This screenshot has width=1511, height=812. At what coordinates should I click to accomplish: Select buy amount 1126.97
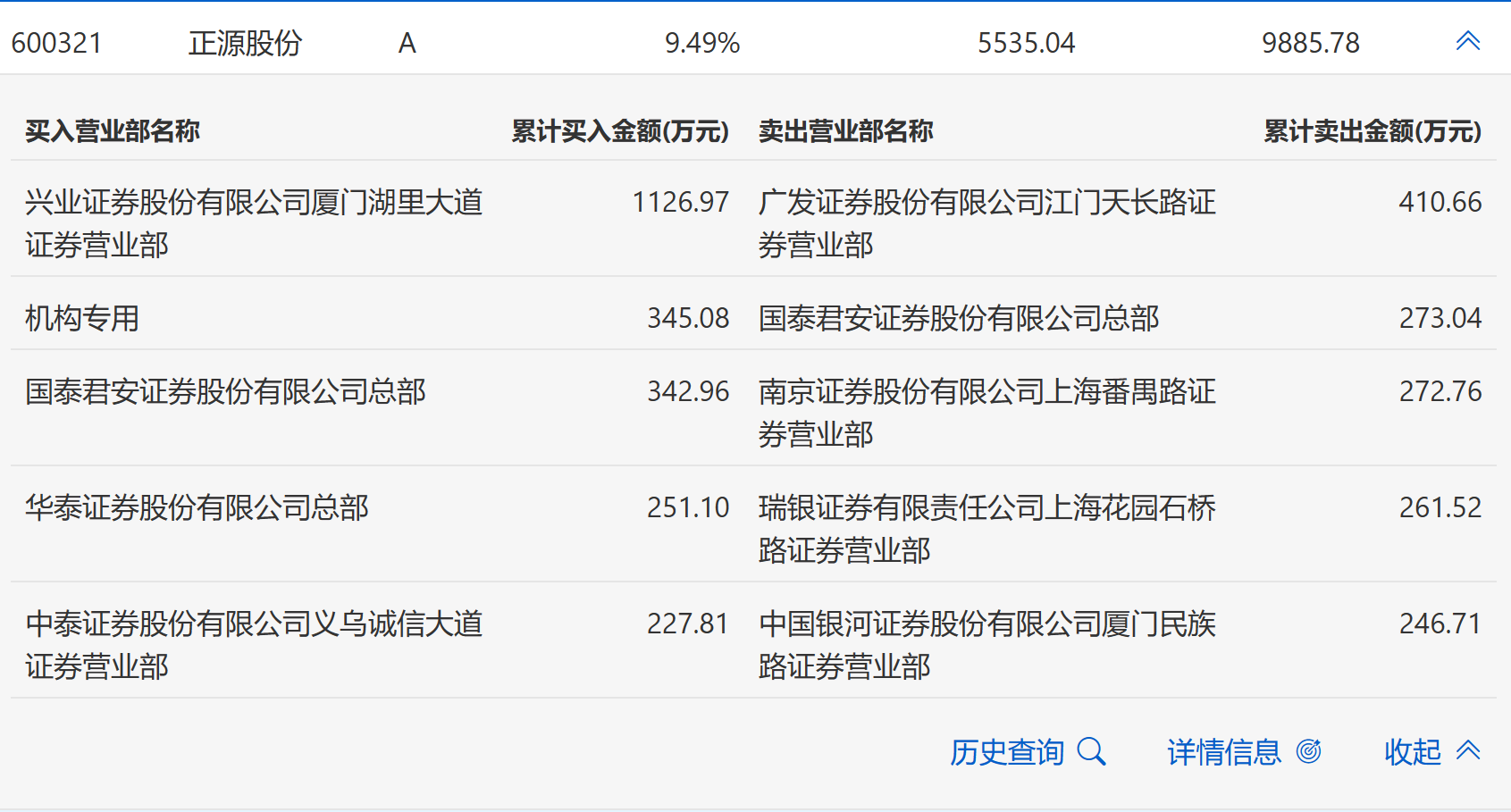tap(681, 202)
